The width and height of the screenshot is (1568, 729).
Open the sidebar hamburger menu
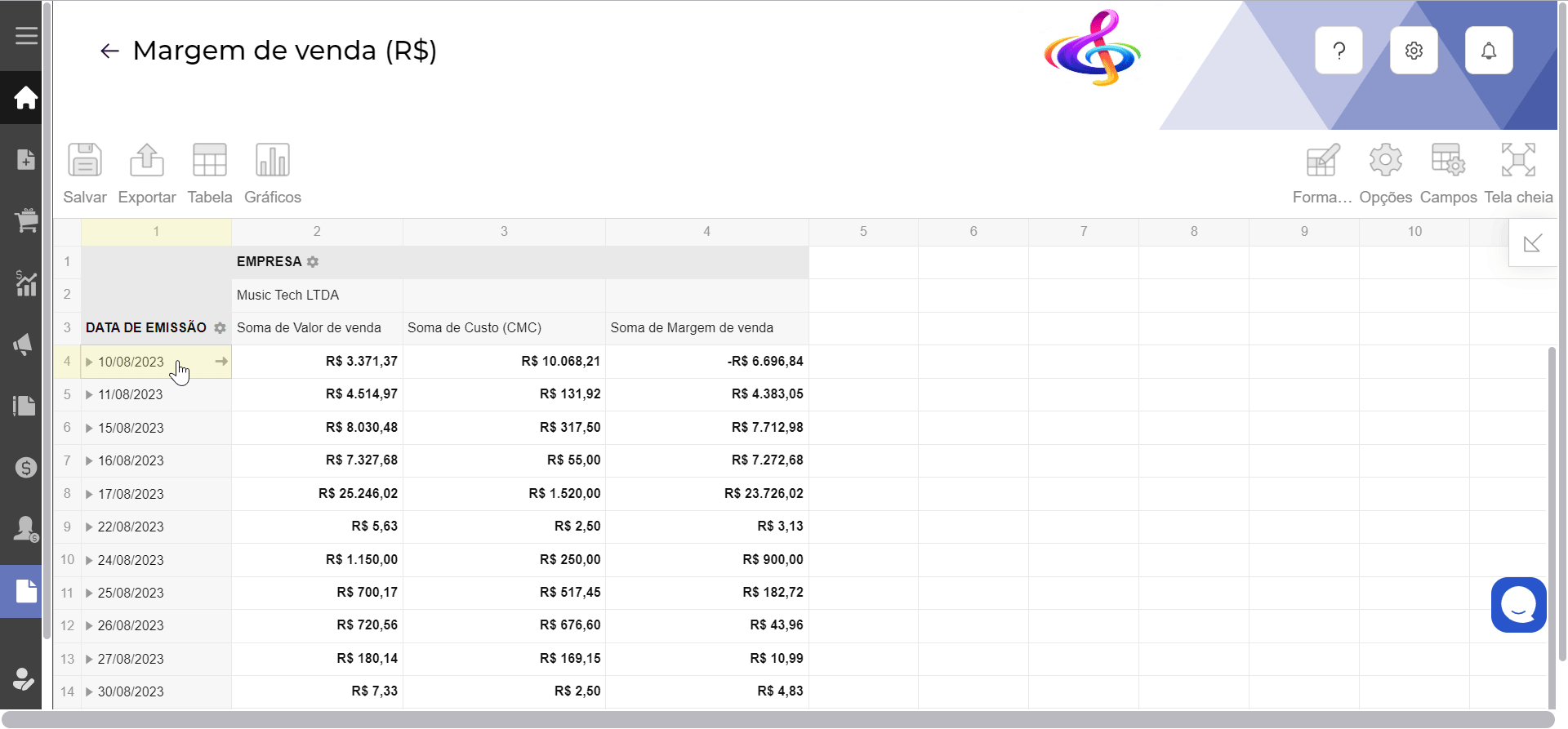[26, 36]
